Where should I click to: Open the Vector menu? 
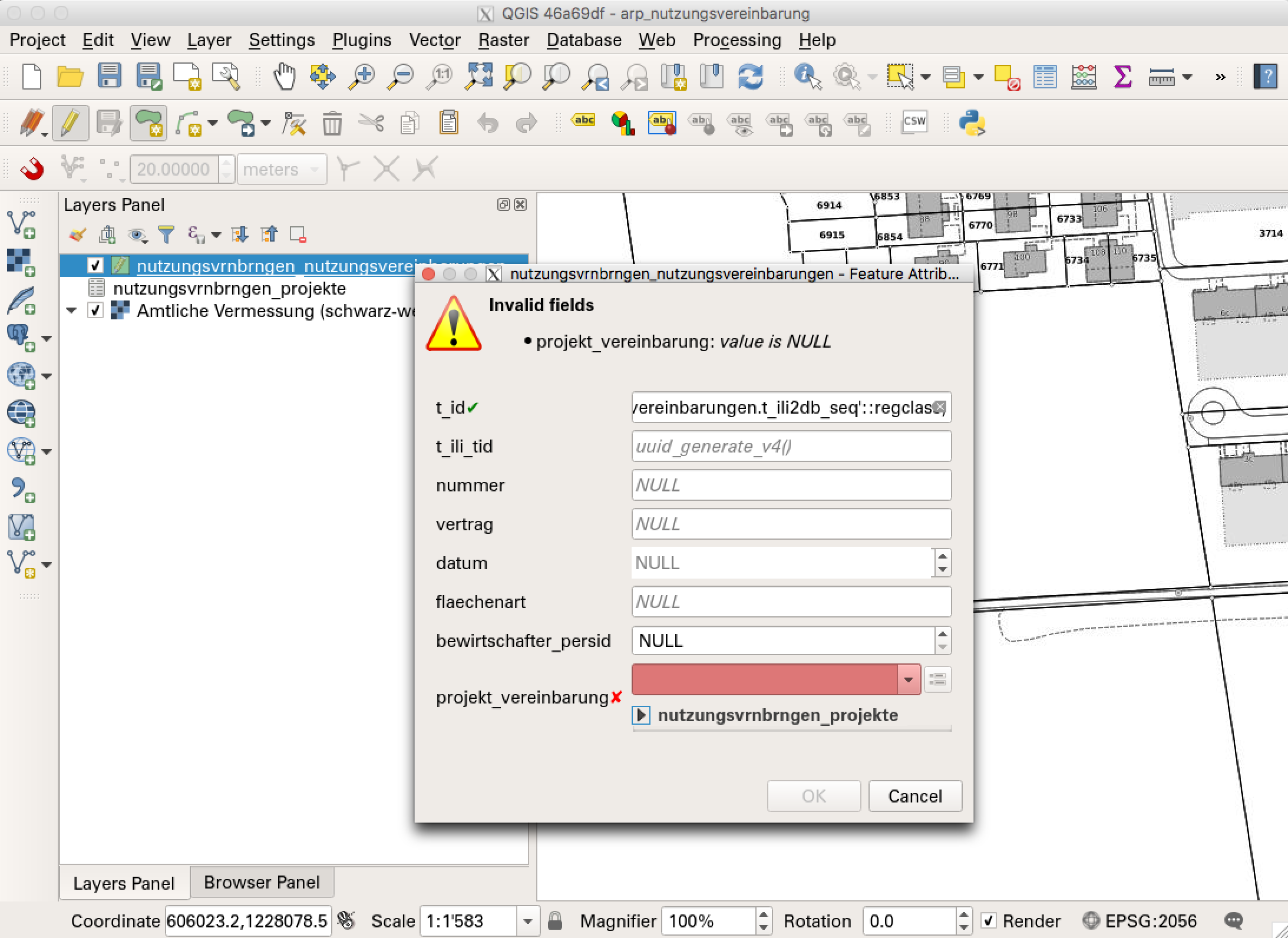(x=435, y=40)
